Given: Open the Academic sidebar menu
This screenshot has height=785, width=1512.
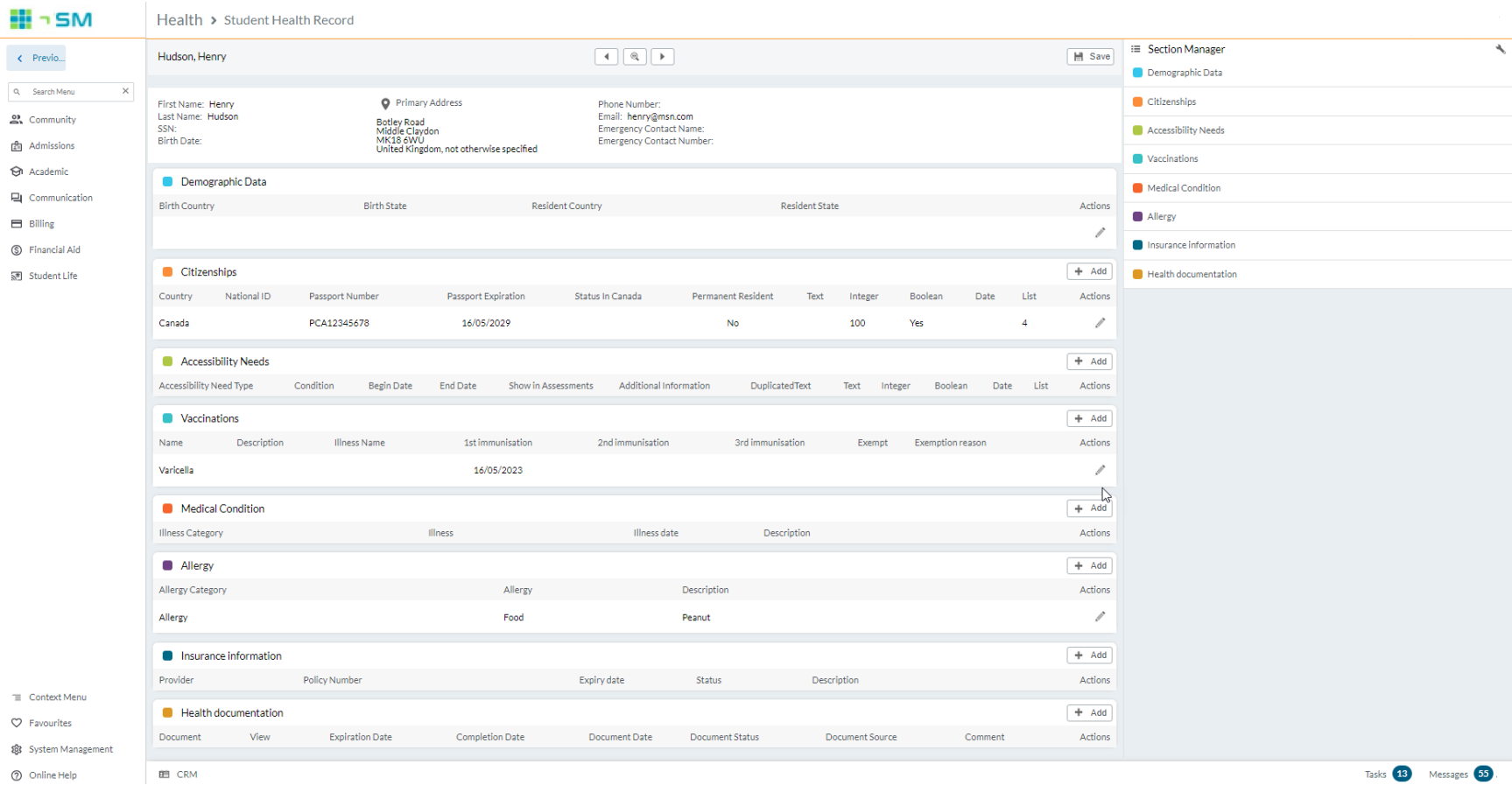Looking at the screenshot, I should coord(39,172).
